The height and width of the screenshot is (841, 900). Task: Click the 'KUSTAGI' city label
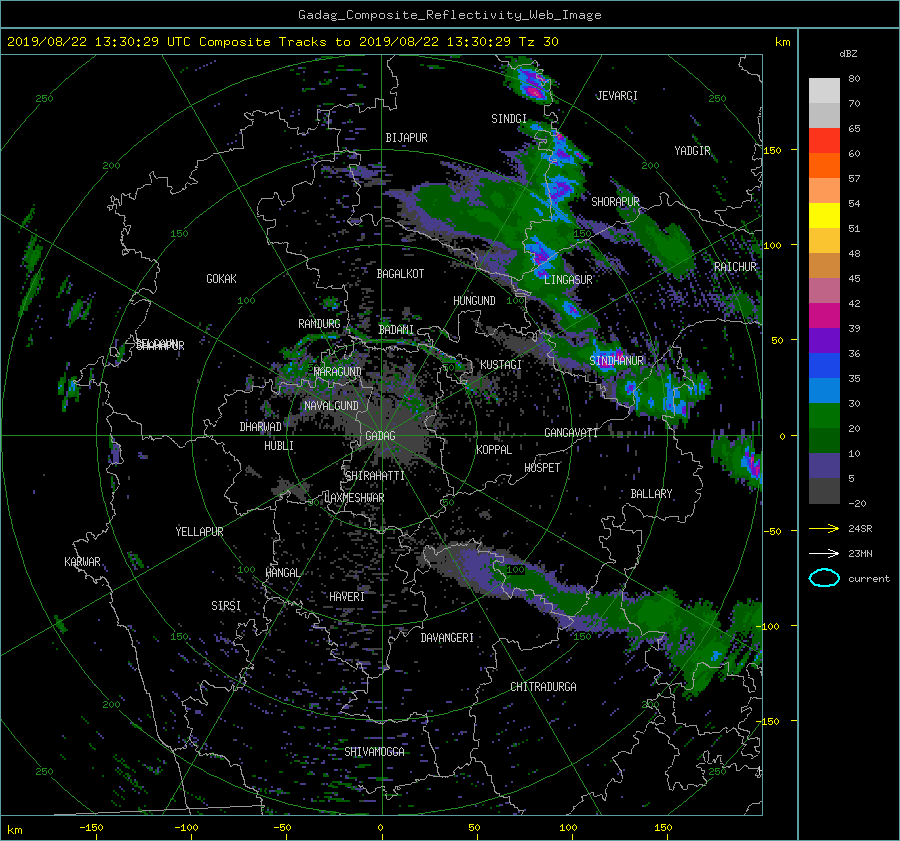pos(501,365)
